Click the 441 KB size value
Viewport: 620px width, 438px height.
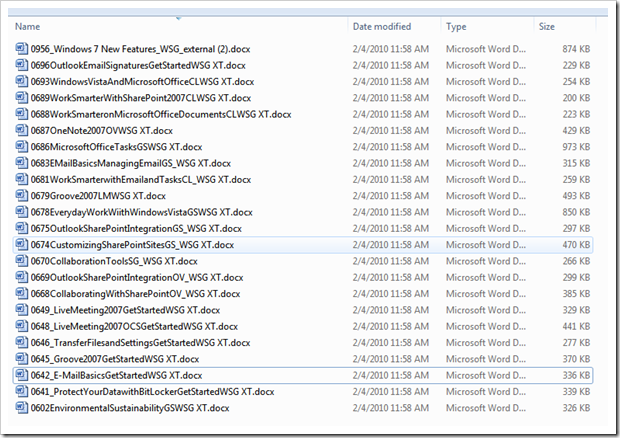coord(576,327)
